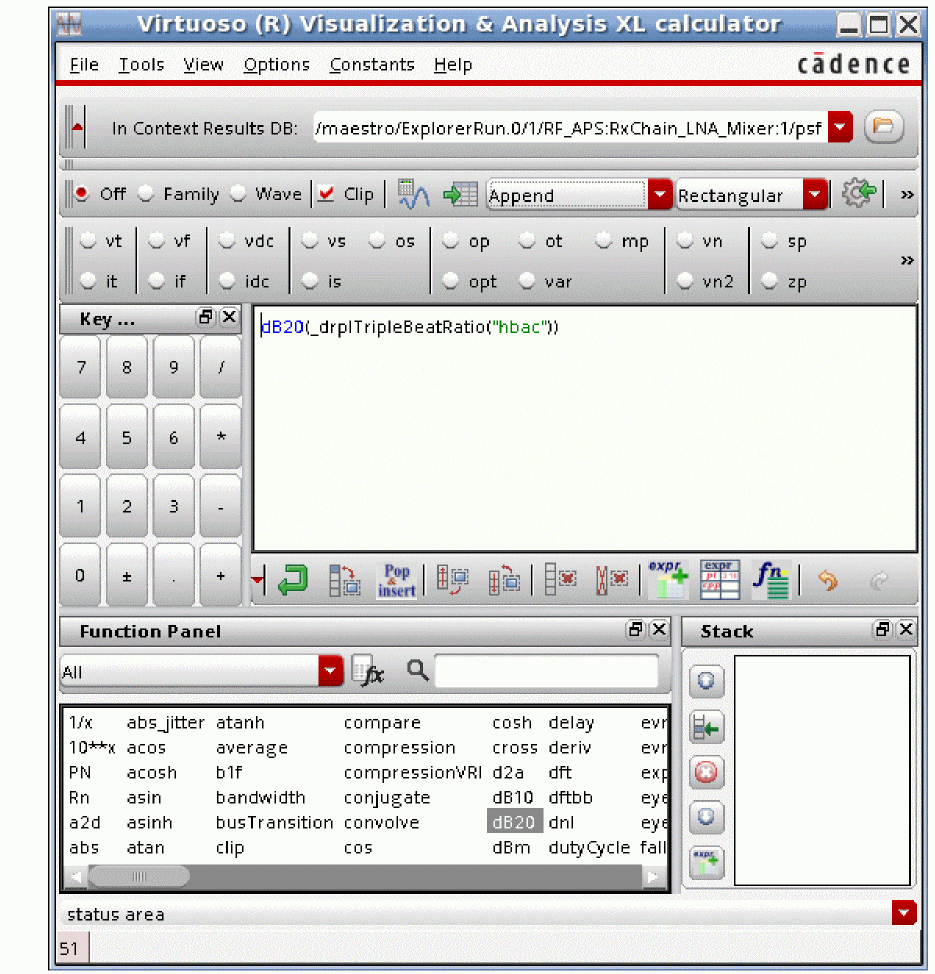The image size is (935, 974).
Task: Click Stack panel red delete icon
Action: click(x=706, y=772)
